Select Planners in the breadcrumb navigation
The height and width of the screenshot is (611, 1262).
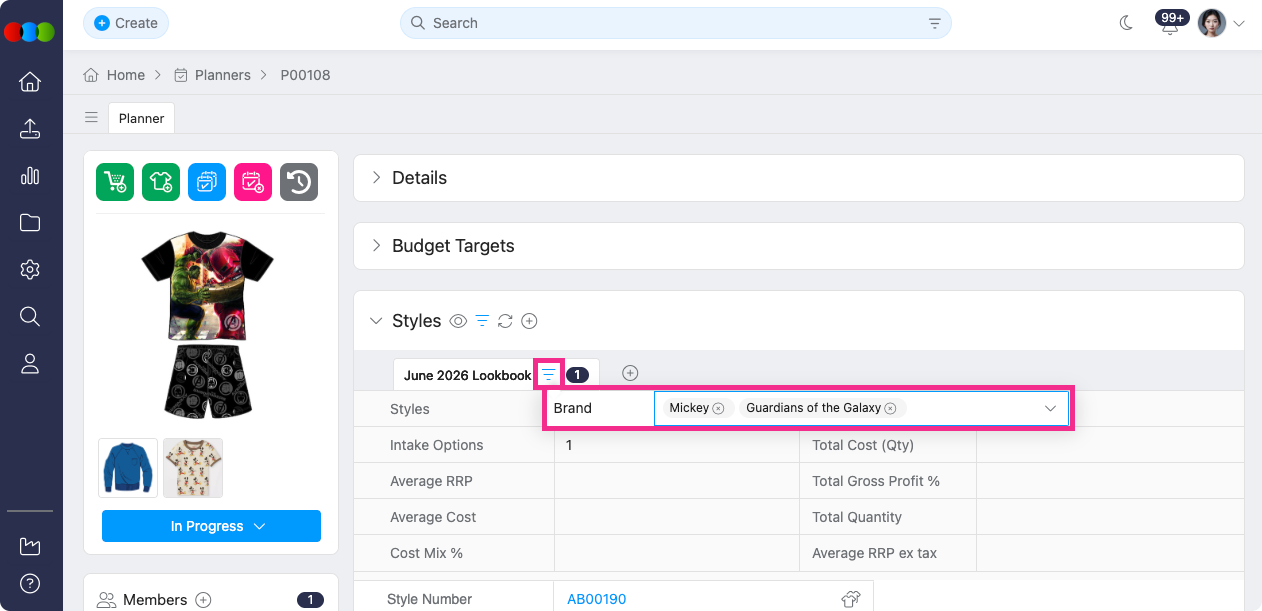click(x=222, y=74)
